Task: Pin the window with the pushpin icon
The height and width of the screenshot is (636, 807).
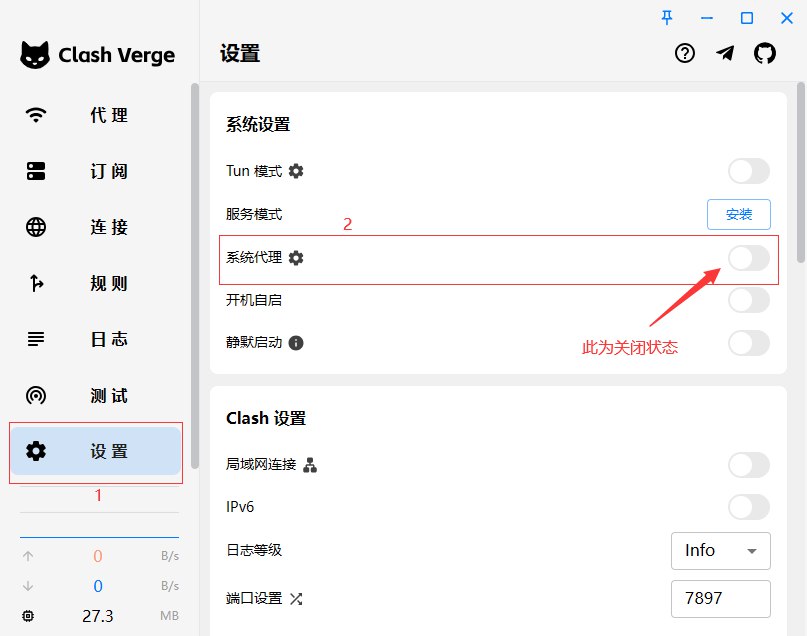Action: [x=667, y=17]
